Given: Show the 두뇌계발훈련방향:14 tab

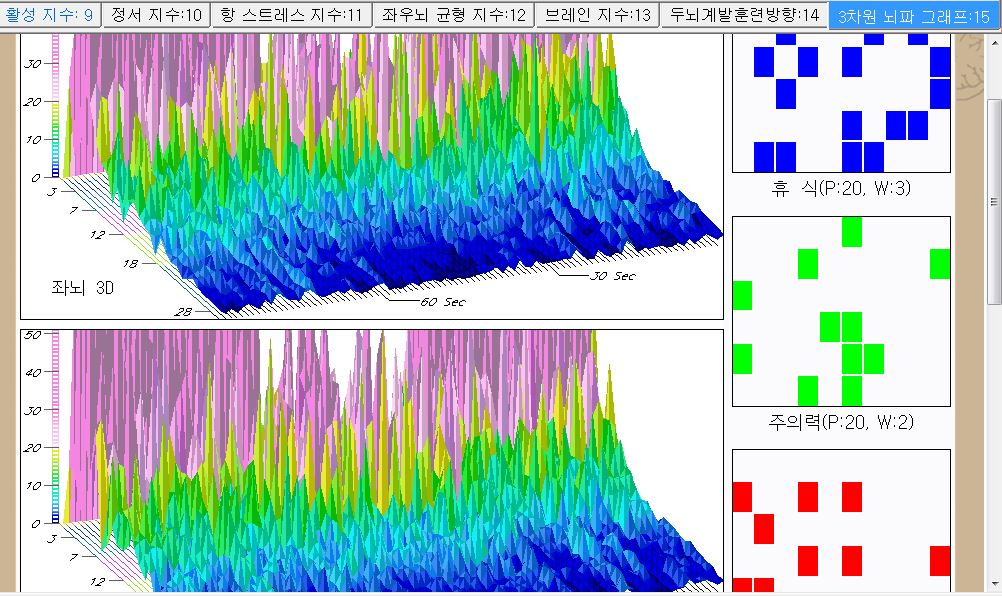Looking at the screenshot, I should (x=744, y=15).
